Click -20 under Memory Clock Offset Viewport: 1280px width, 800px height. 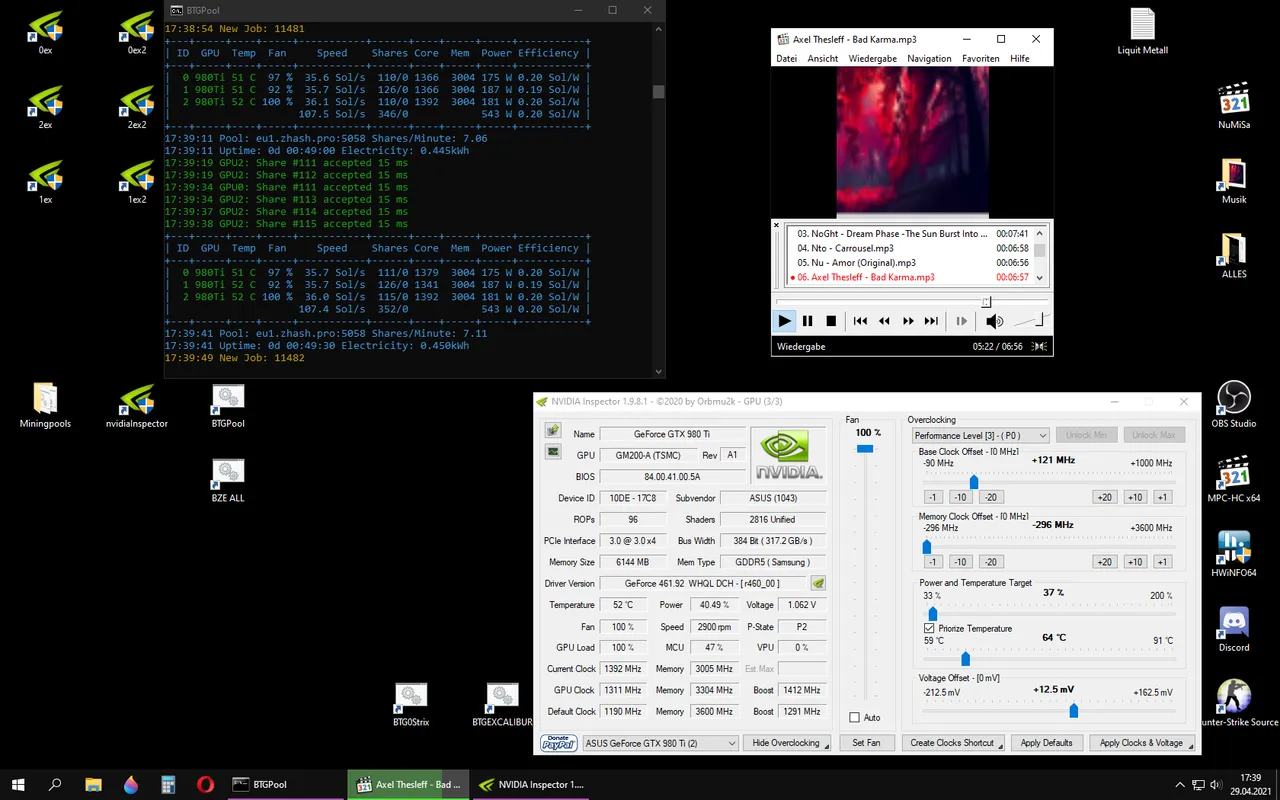[x=990, y=562]
